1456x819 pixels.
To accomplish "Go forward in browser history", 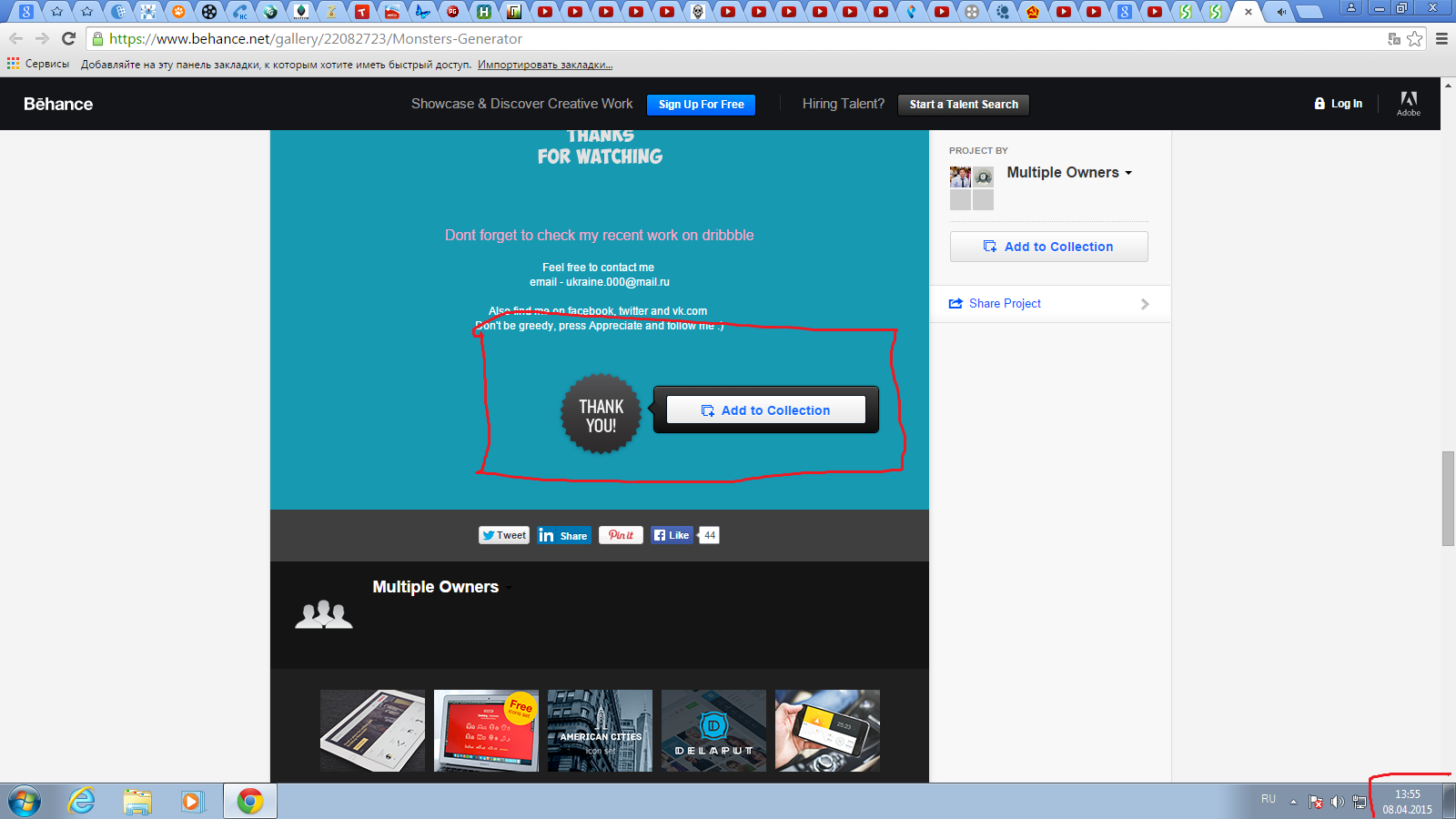I will [42, 39].
